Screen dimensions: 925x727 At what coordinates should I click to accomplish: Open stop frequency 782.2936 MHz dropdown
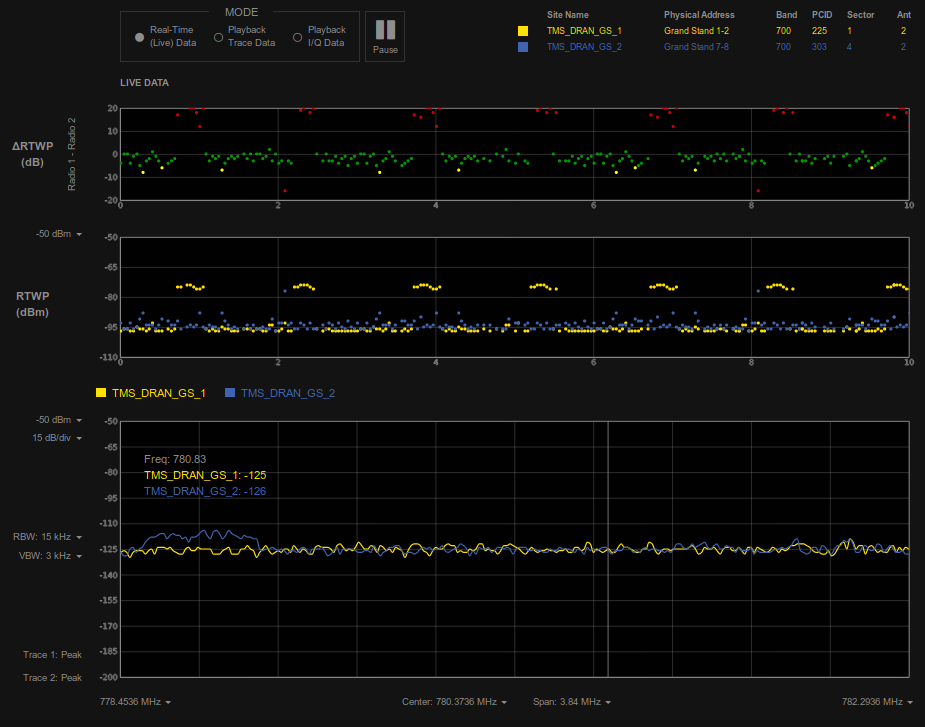point(877,702)
